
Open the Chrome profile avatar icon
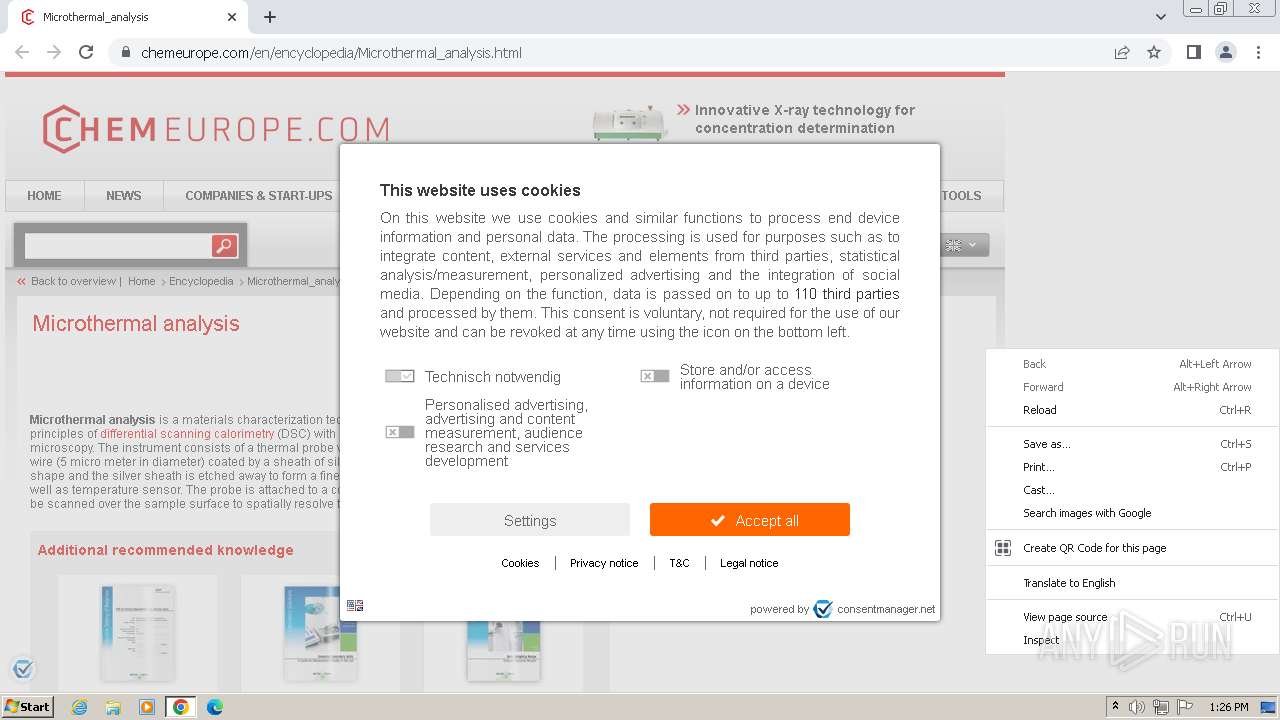pos(1225,52)
